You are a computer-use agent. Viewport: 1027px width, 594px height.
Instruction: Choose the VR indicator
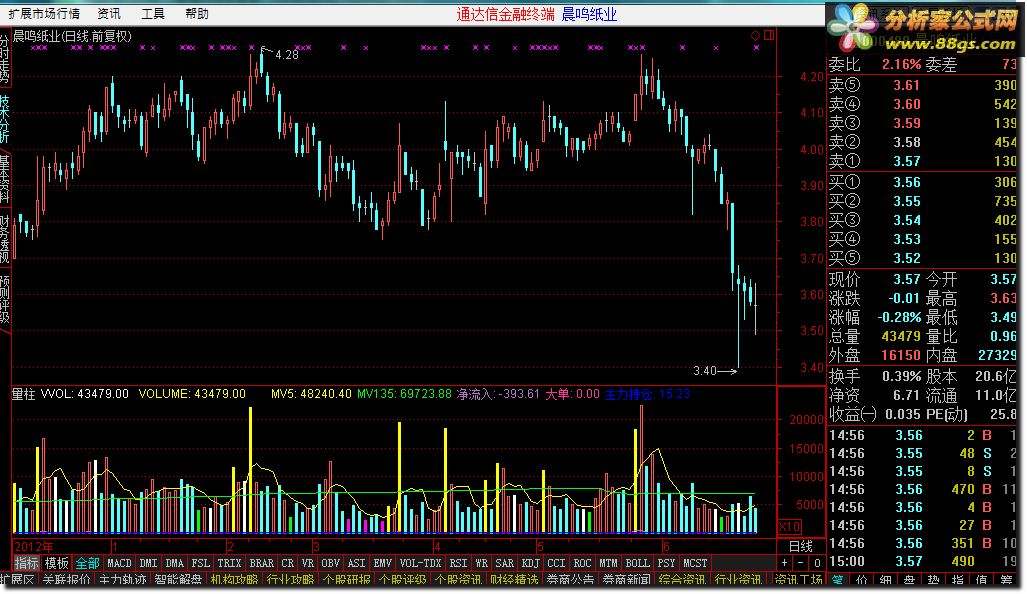(x=308, y=563)
